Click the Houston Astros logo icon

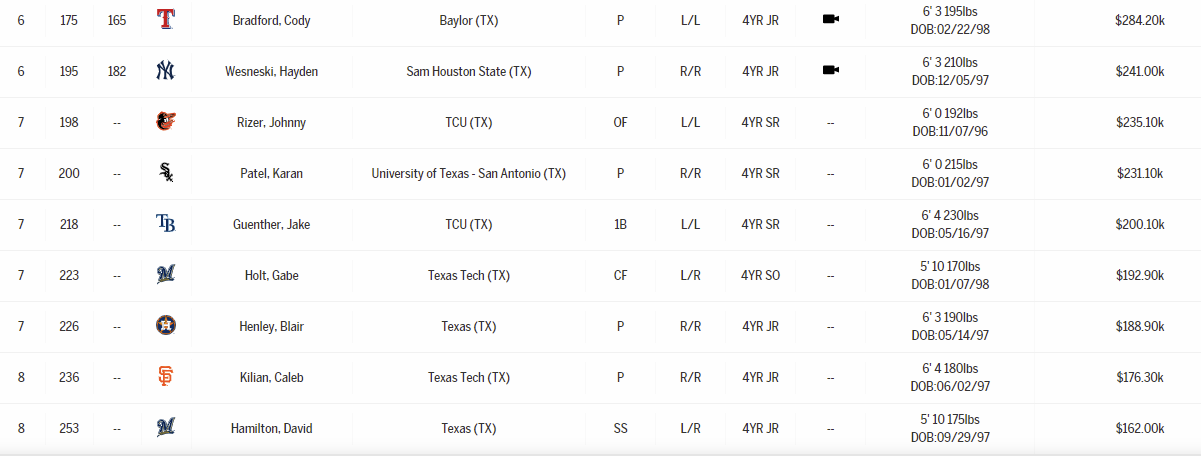tap(165, 326)
